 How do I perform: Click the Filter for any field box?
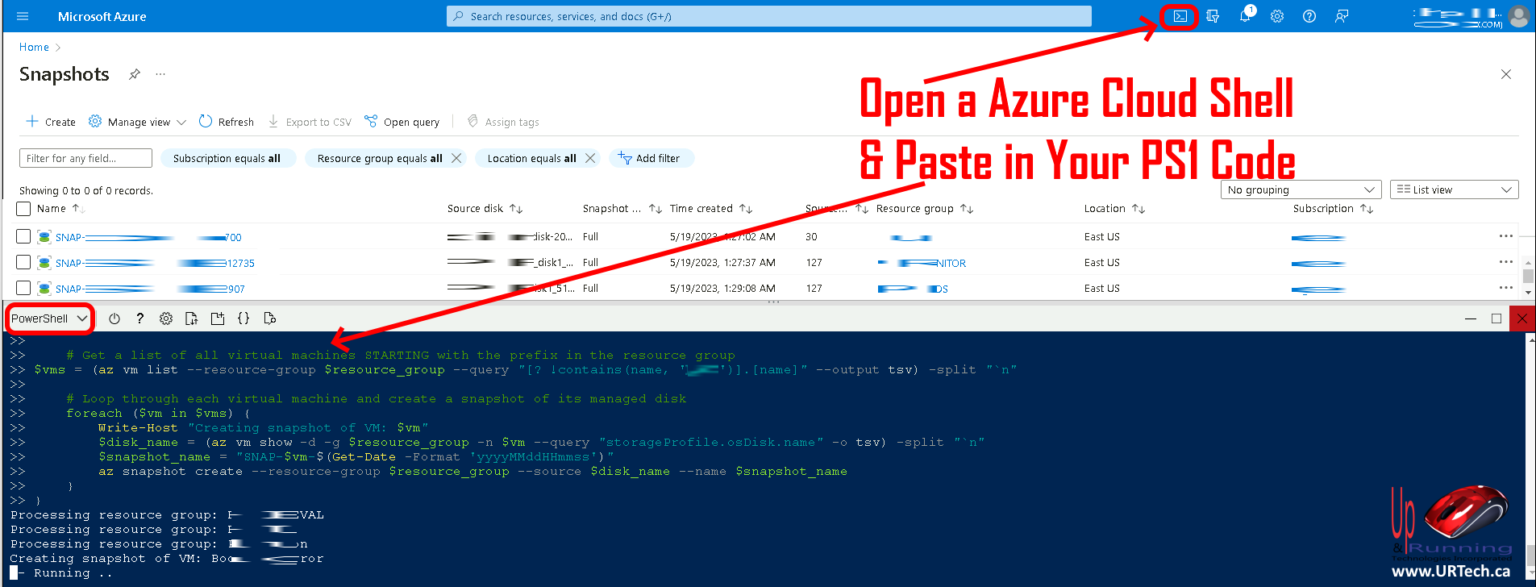click(x=86, y=158)
